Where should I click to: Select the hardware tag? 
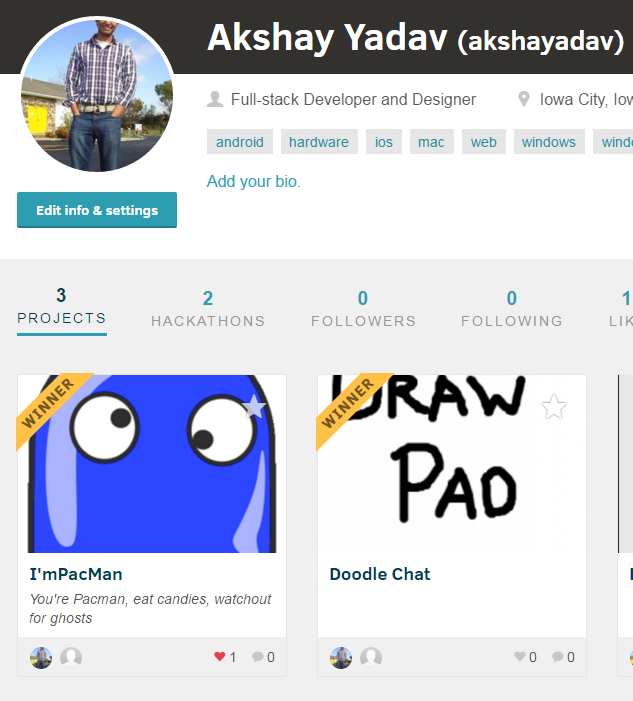[319, 142]
